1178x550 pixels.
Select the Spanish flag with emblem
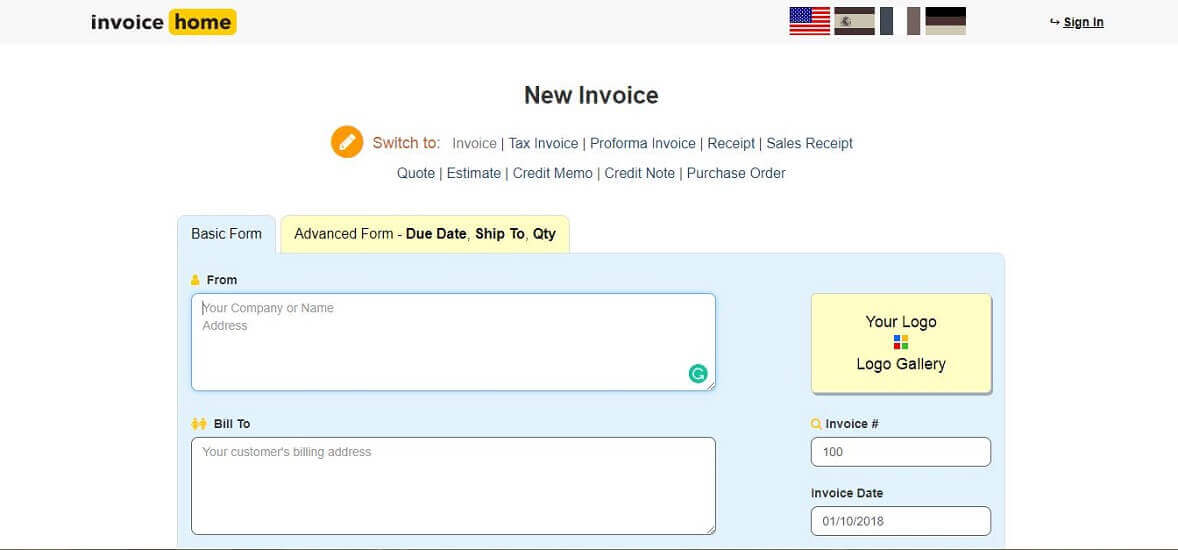coord(855,21)
